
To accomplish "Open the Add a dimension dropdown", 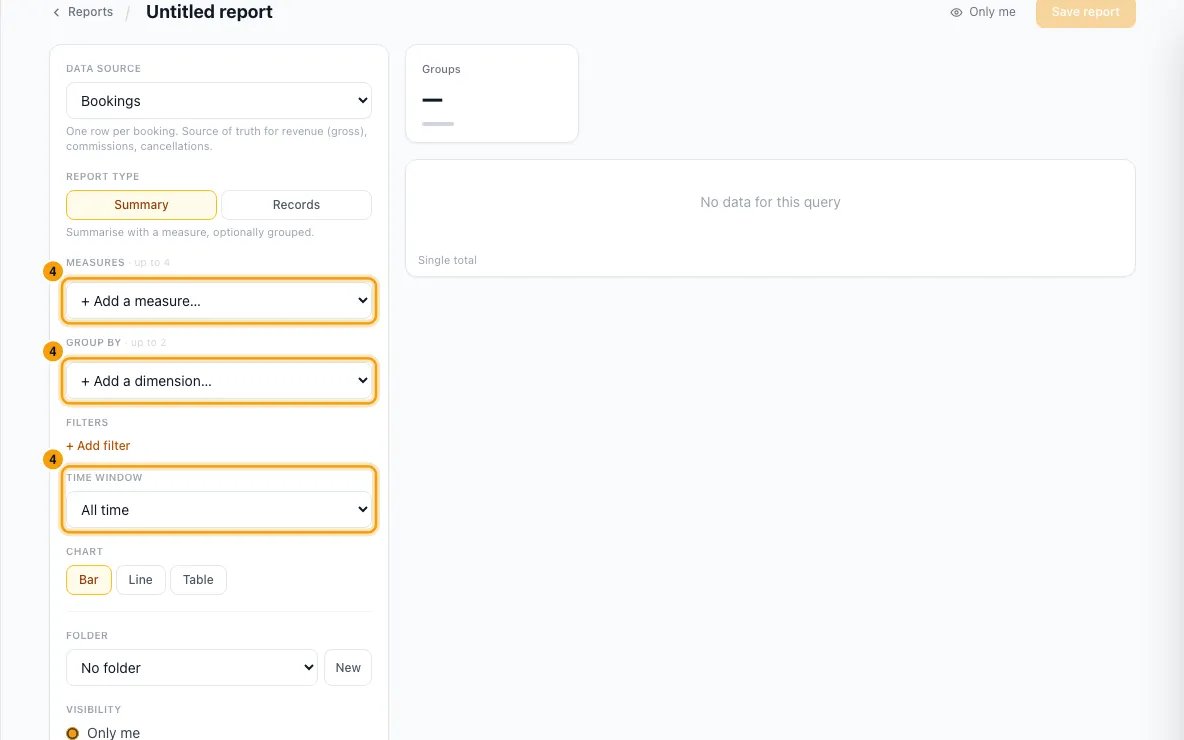I will click(219, 381).
